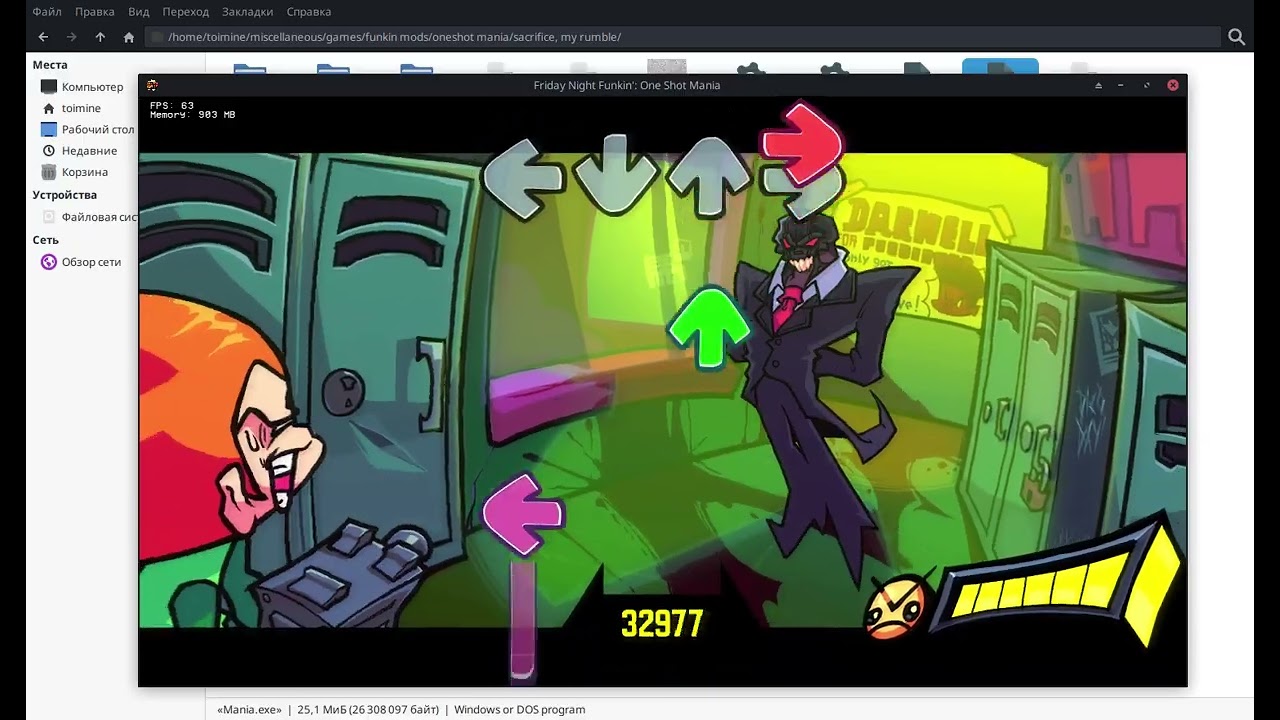Click the red right arrow note
This screenshot has height=720, width=1280.
tap(802, 145)
